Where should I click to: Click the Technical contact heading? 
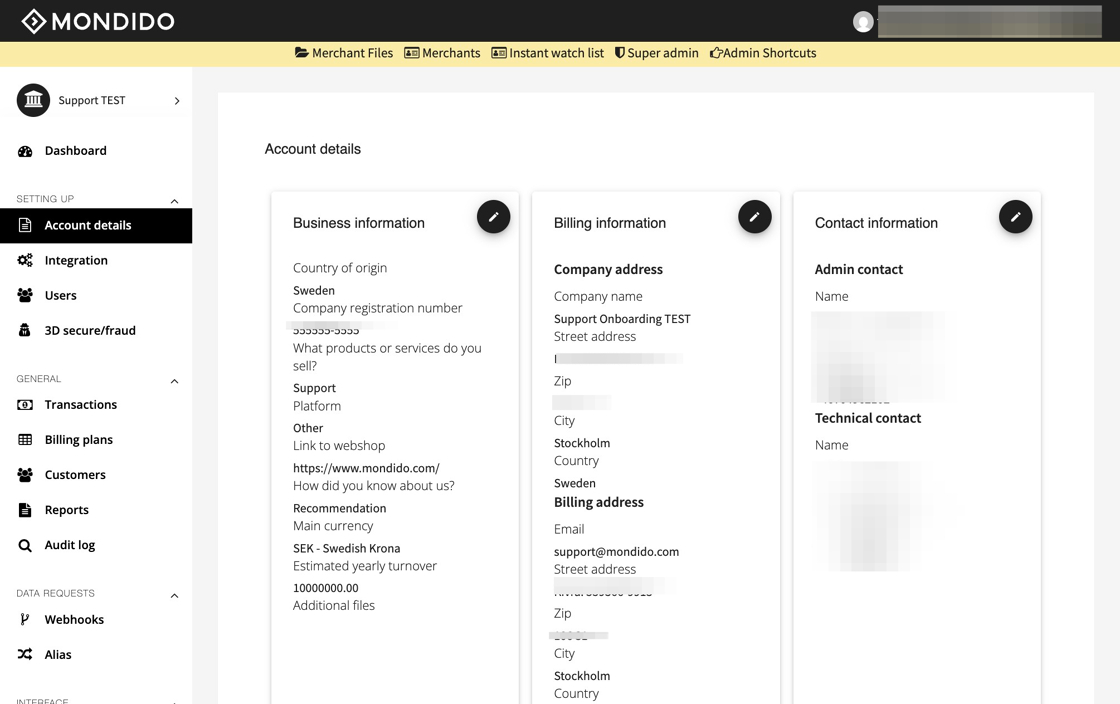867,418
